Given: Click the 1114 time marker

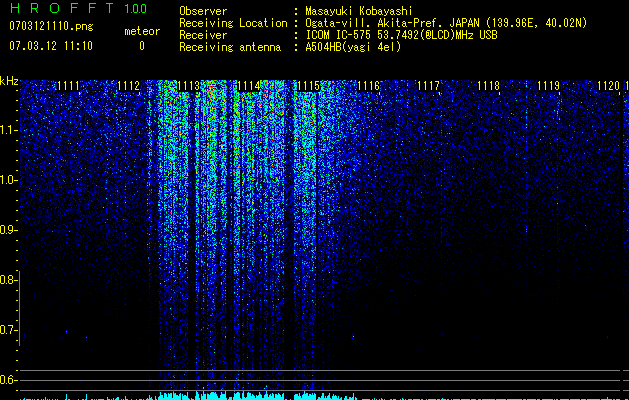Looking at the screenshot, I should pos(249,86).
